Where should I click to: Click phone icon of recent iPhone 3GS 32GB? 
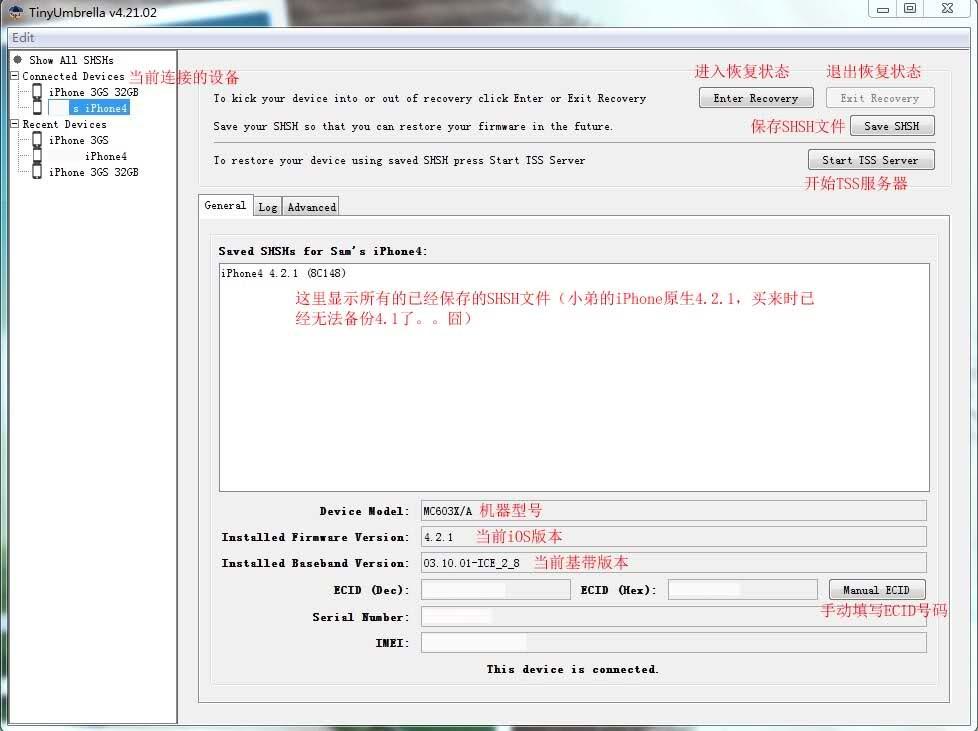tap(37, 172)
